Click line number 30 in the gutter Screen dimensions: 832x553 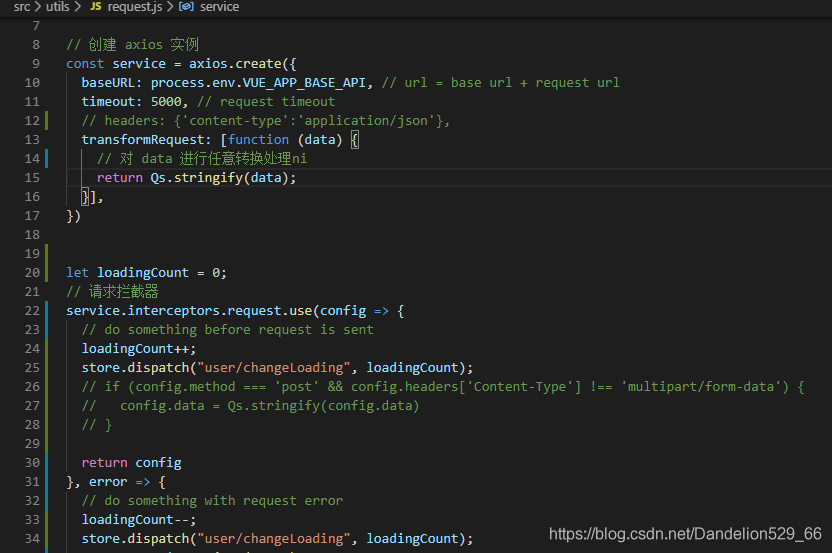(x=32, y=463)
